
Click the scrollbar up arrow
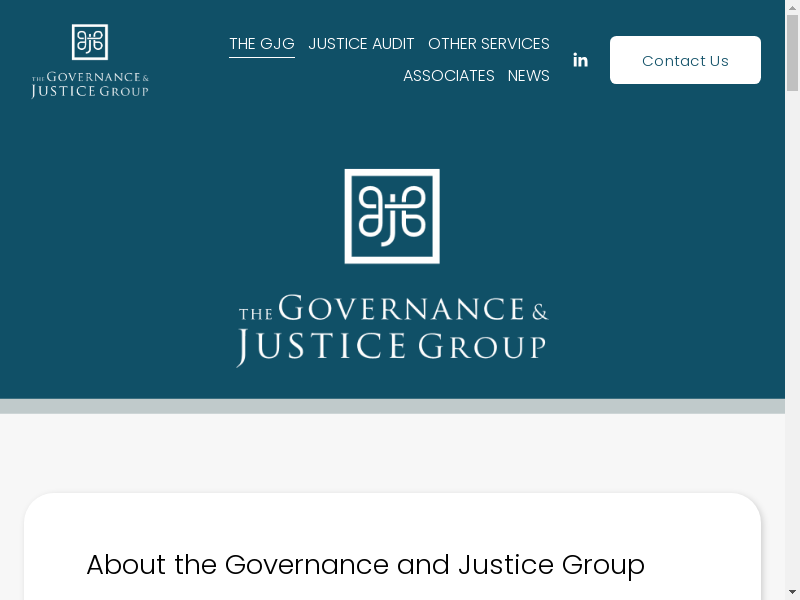tap(792, 8)
